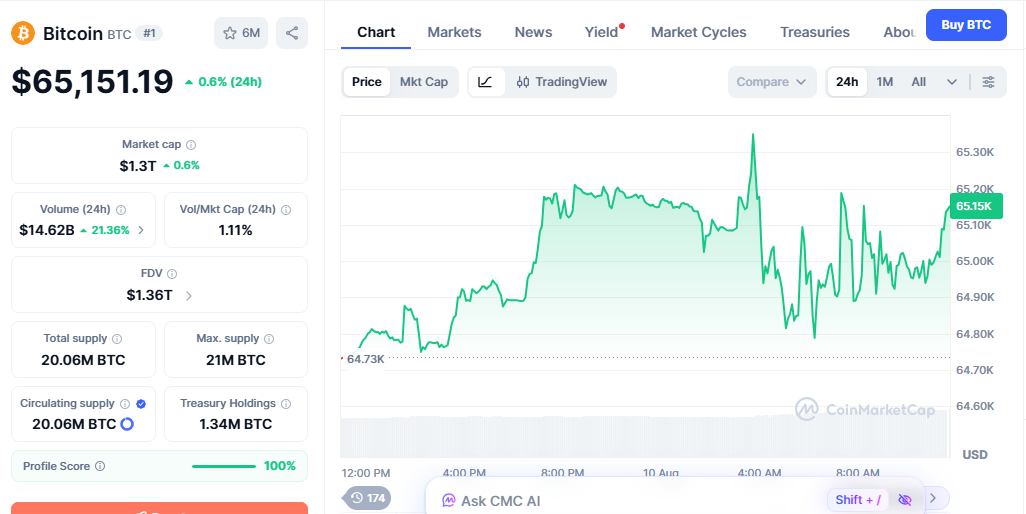Screen dimensions: 1026x514
Task: Expand more time range options chevron
Action: coord(952,82)
